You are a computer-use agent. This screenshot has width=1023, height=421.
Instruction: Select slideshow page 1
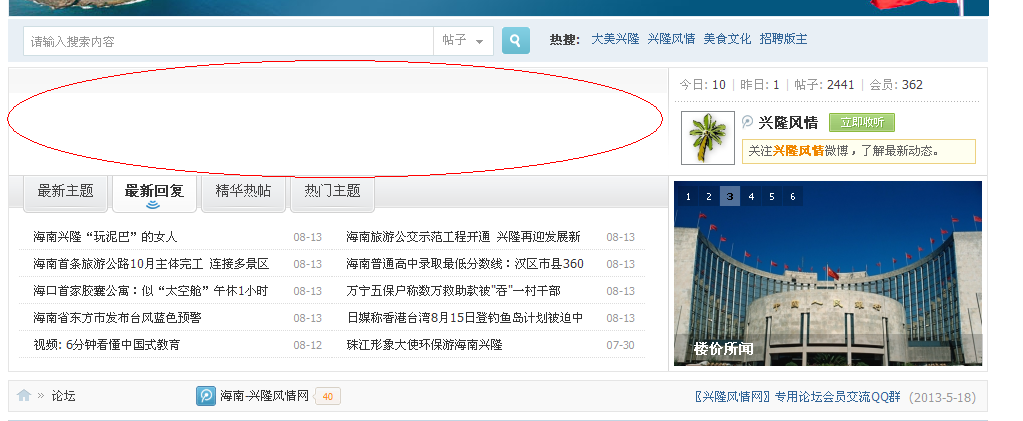tap(688, 196)
